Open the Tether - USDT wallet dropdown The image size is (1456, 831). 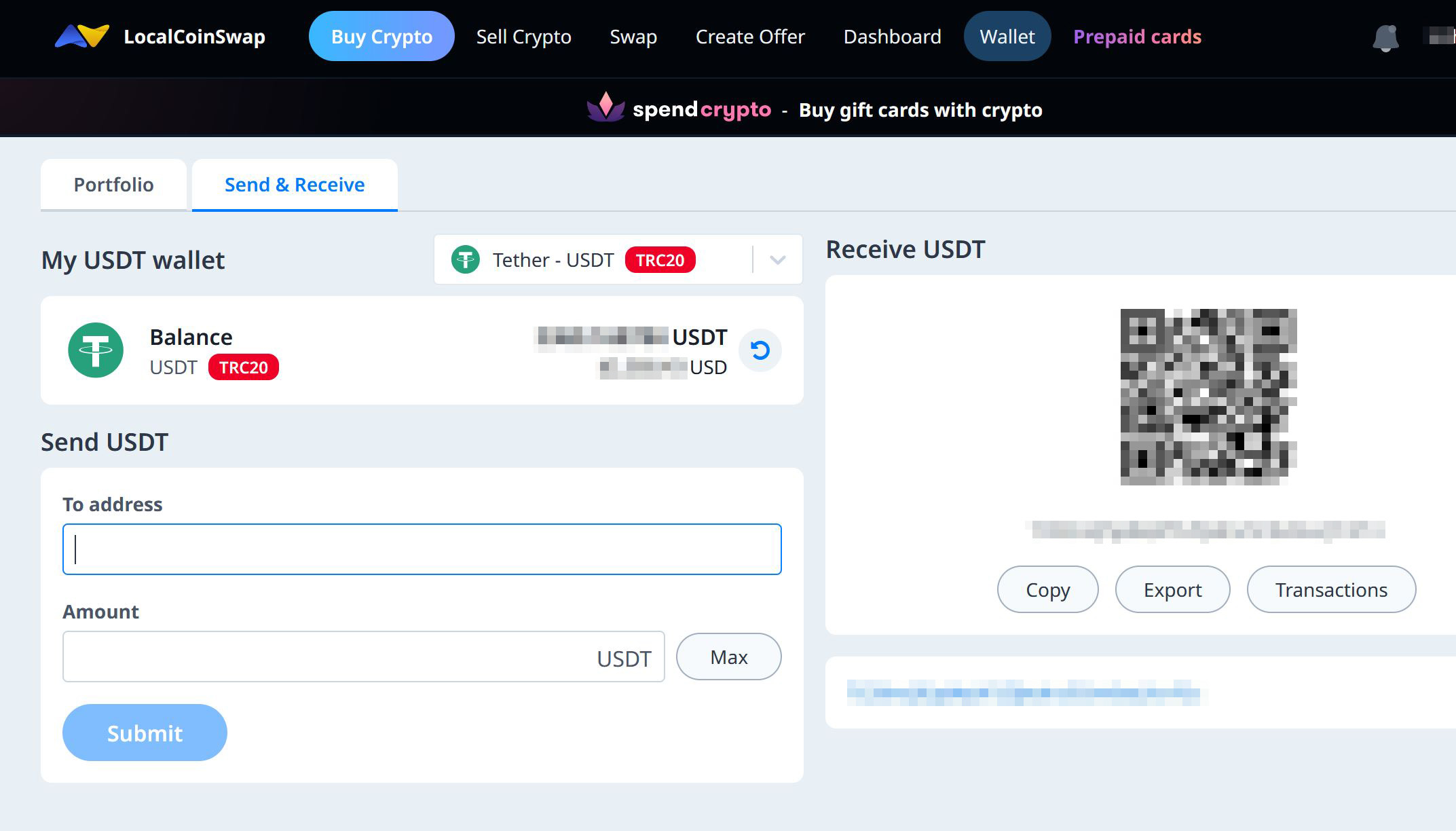click(618, 259)
